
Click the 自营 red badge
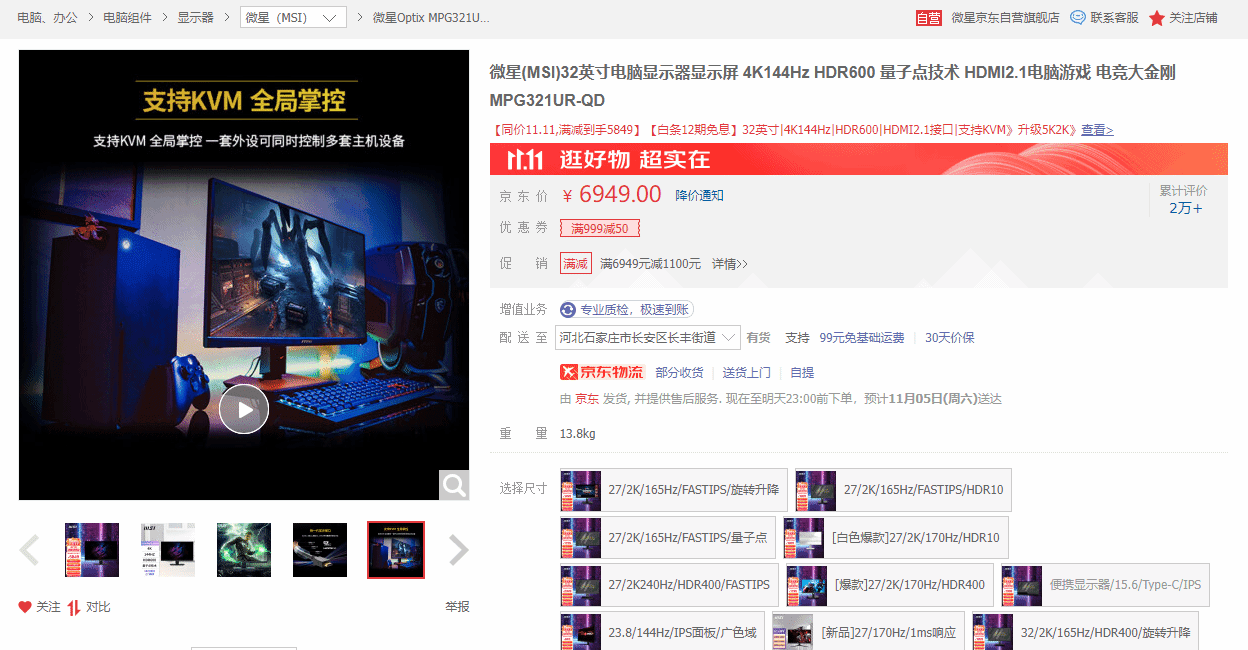pyautogui.click(x=929, y=18)
